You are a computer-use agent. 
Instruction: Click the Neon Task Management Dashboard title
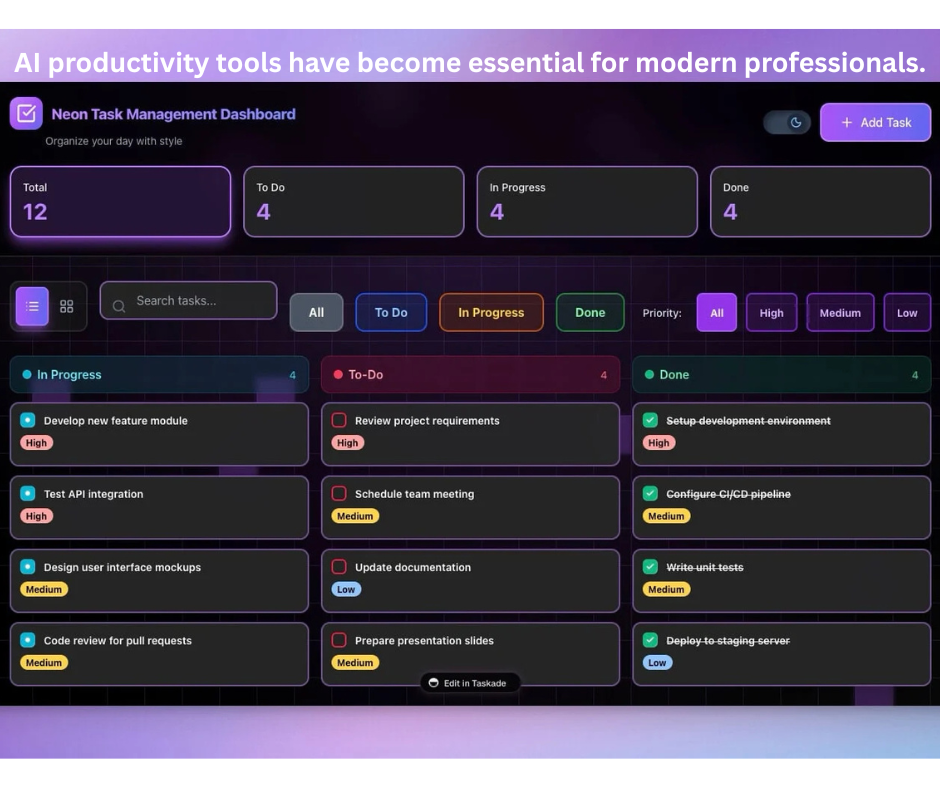point(173,114)
